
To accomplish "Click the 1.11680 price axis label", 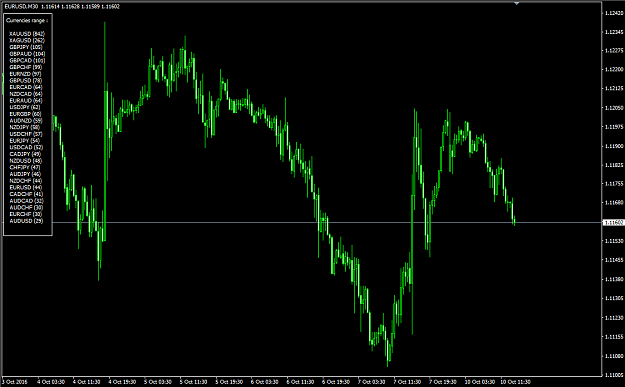I will [614, 203].
